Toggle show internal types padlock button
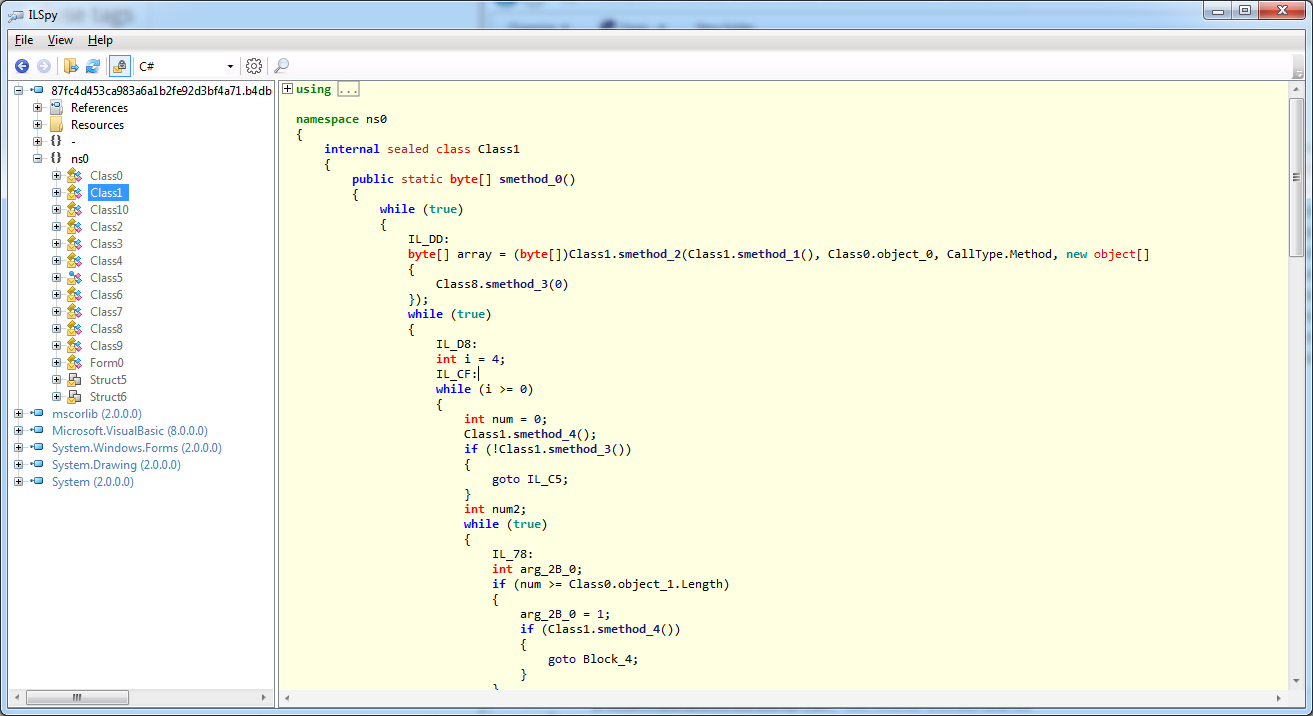 pos(119,66)
